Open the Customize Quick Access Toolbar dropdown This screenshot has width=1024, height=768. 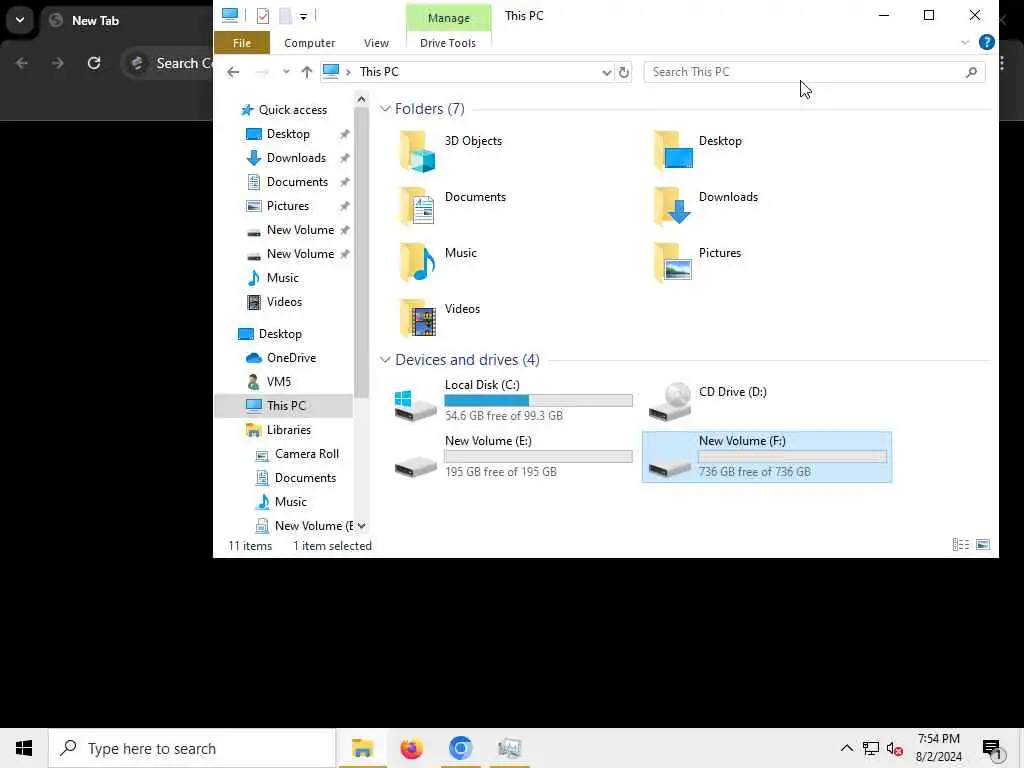304,16
